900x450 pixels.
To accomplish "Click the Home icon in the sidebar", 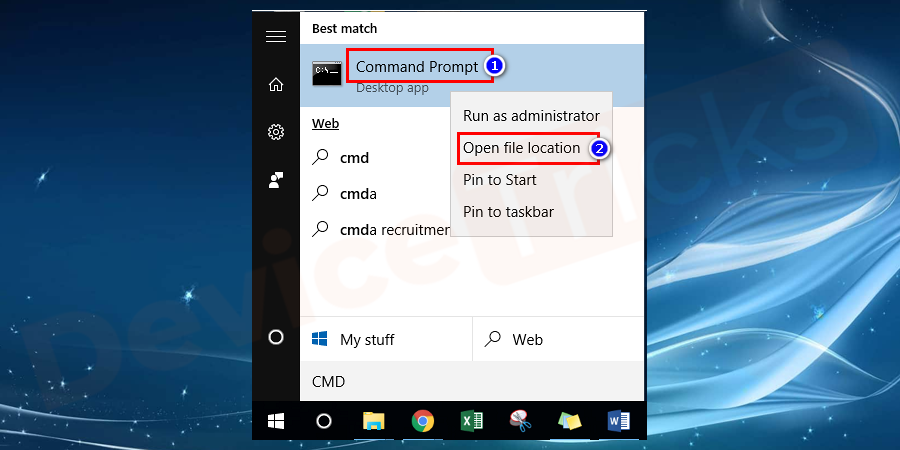I will pyautogui.click(x=276, y=84).
